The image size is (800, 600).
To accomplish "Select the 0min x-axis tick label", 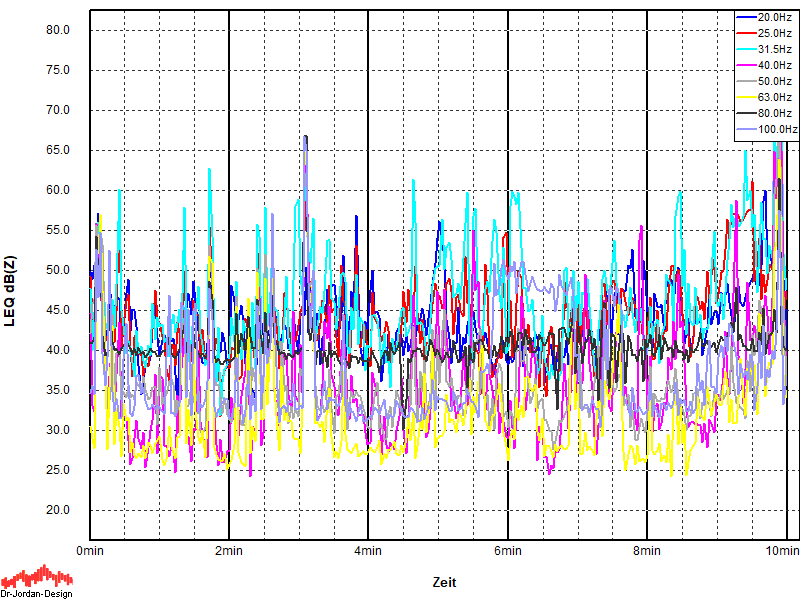I will [90, 551].
